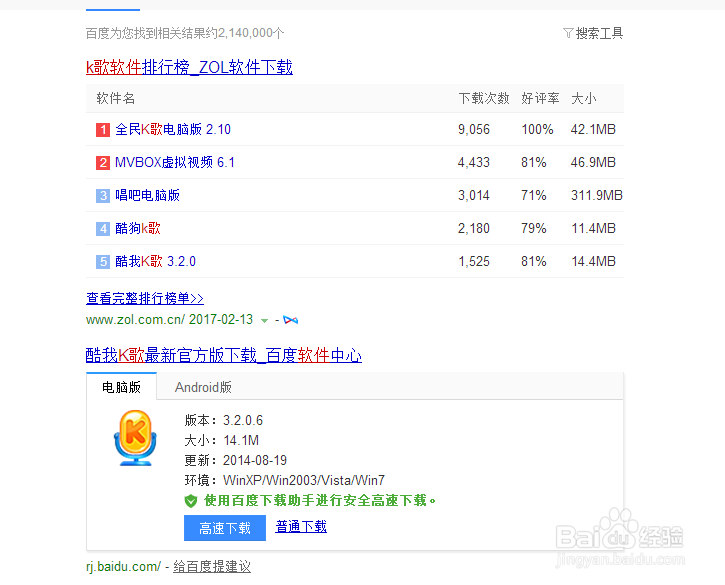This screenshot has height=585, width=725.
Task: Click www.zol.com.cn/ green URL text
Action: 135,320
